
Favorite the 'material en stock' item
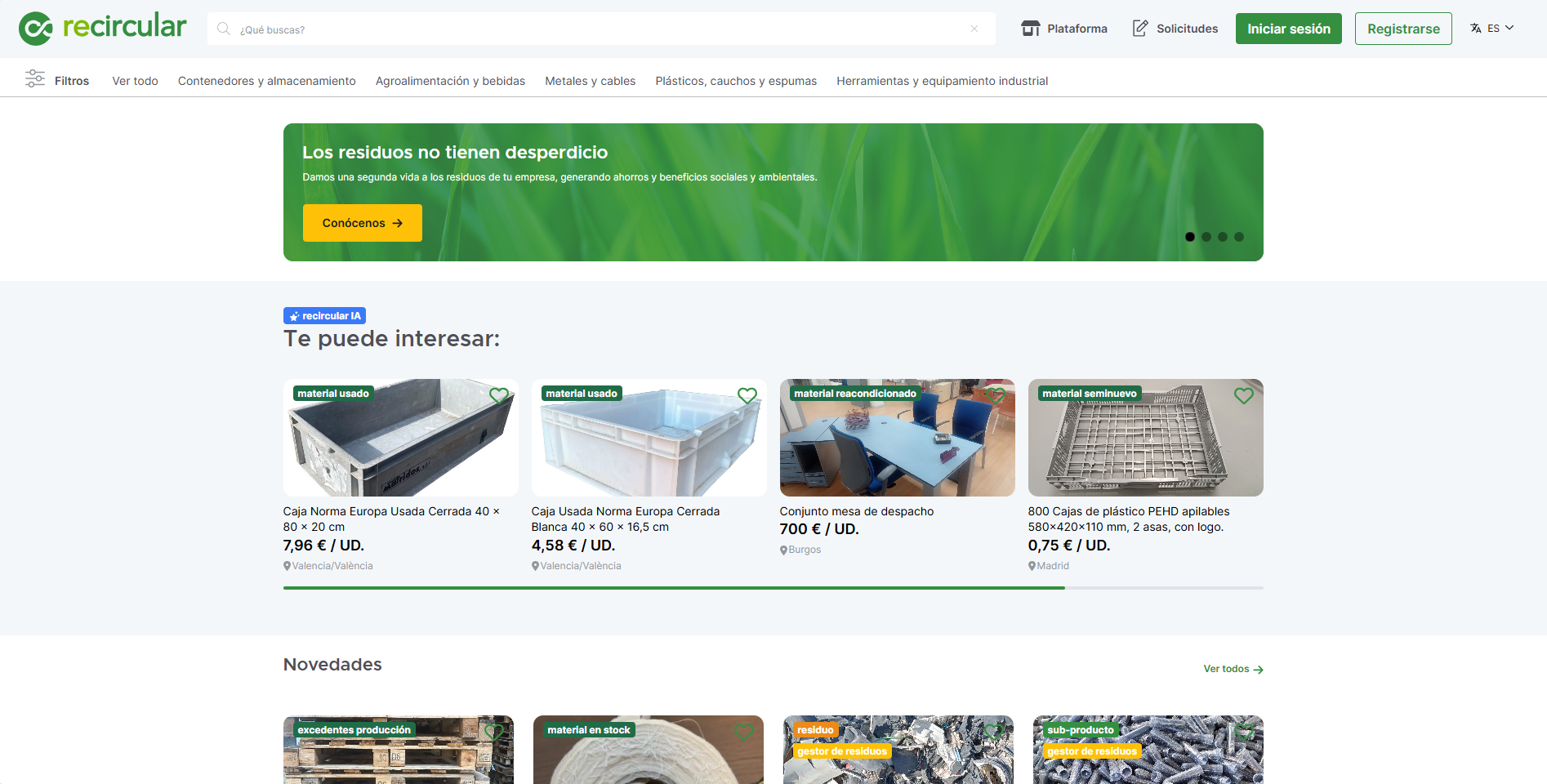coord(744,733)
